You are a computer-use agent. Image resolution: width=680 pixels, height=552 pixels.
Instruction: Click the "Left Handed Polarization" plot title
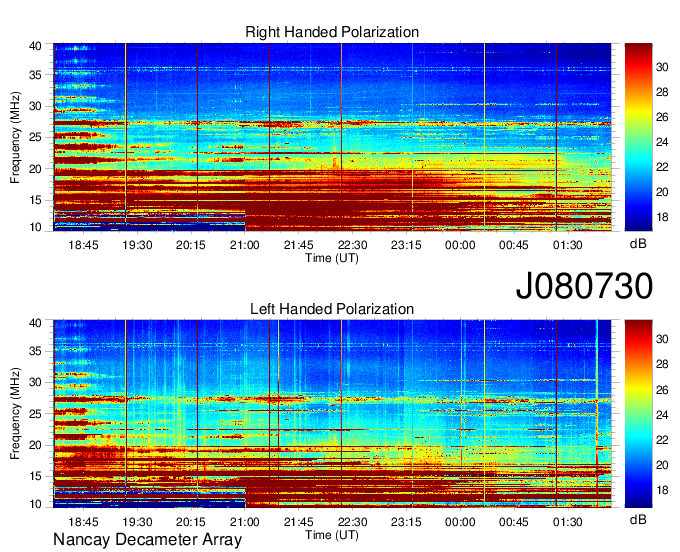click(332, 309)
